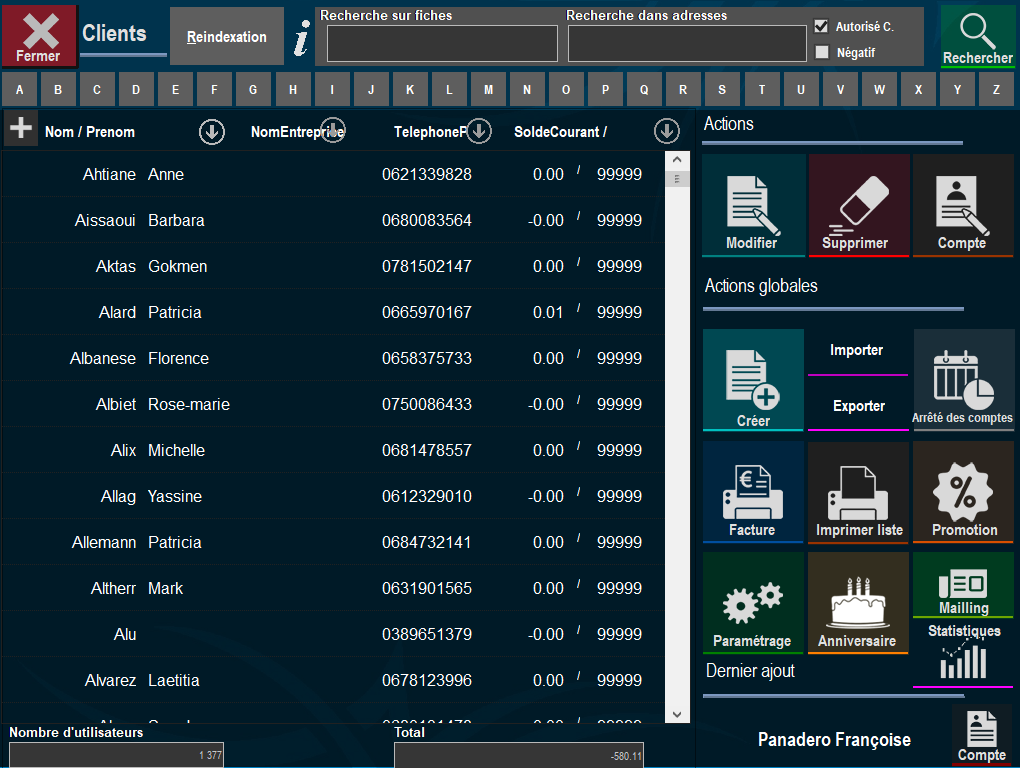Enable the Négatif checkbox
This screenshot has height=768, width=1020.
(x=822, y=52)
